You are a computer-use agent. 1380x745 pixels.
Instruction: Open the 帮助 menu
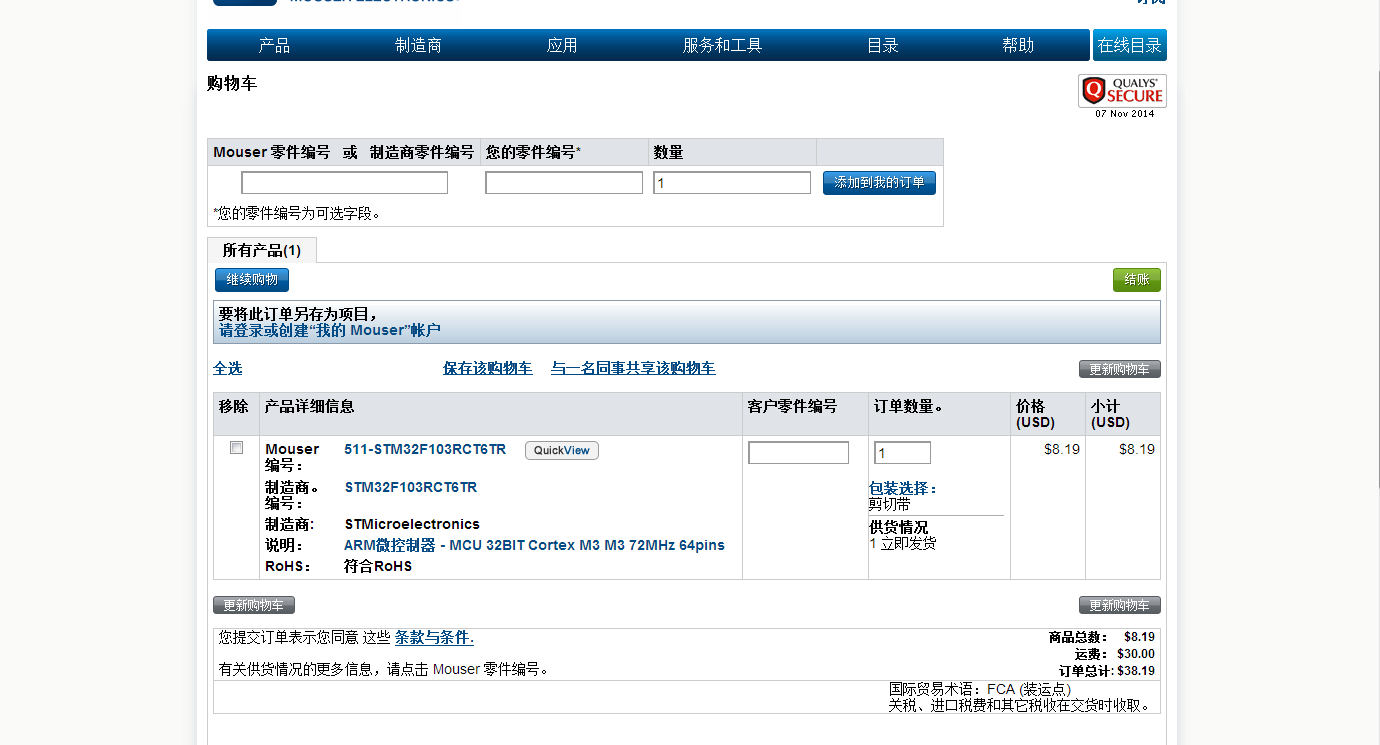[x=1018, y=45]
